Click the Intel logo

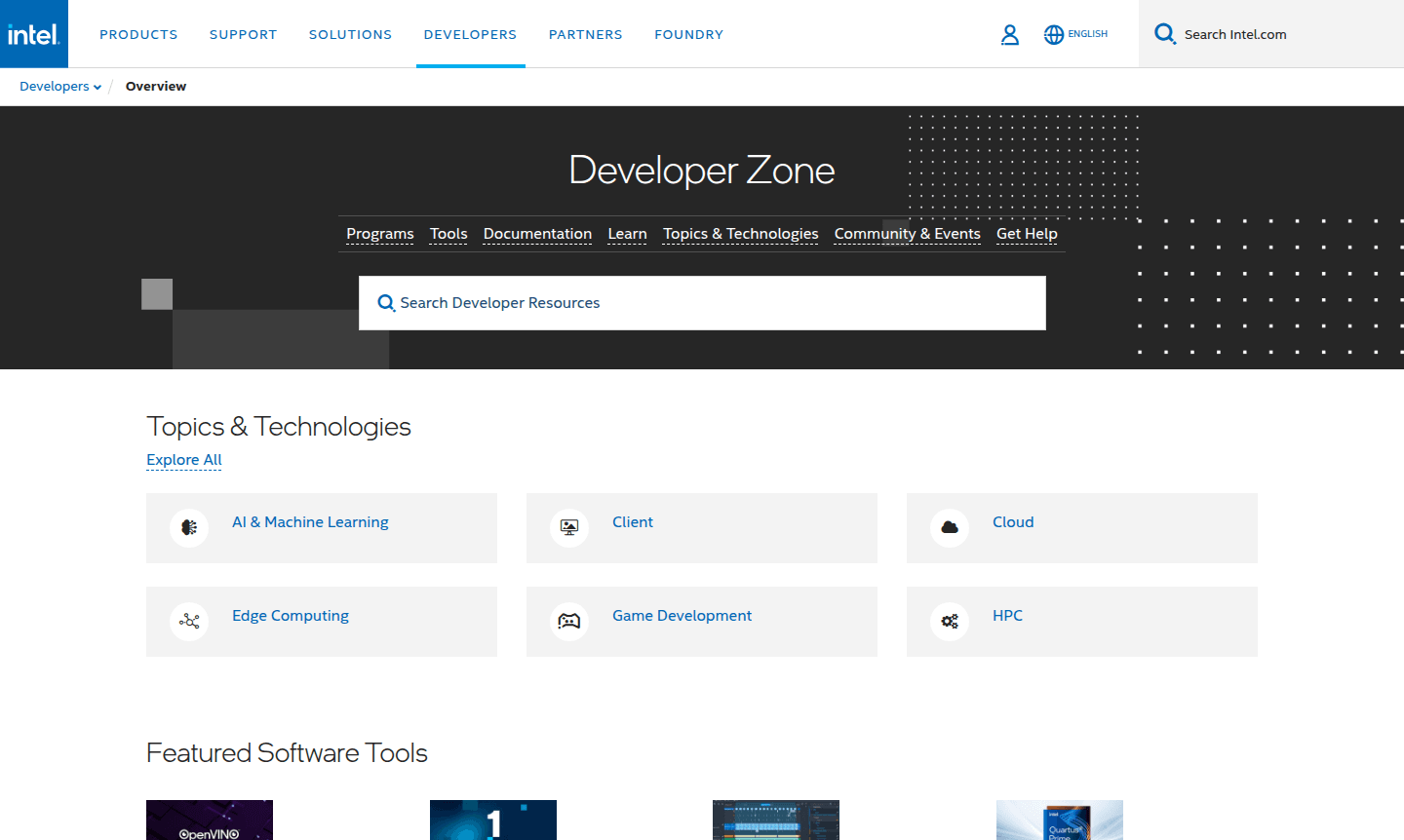click(34, 34)
